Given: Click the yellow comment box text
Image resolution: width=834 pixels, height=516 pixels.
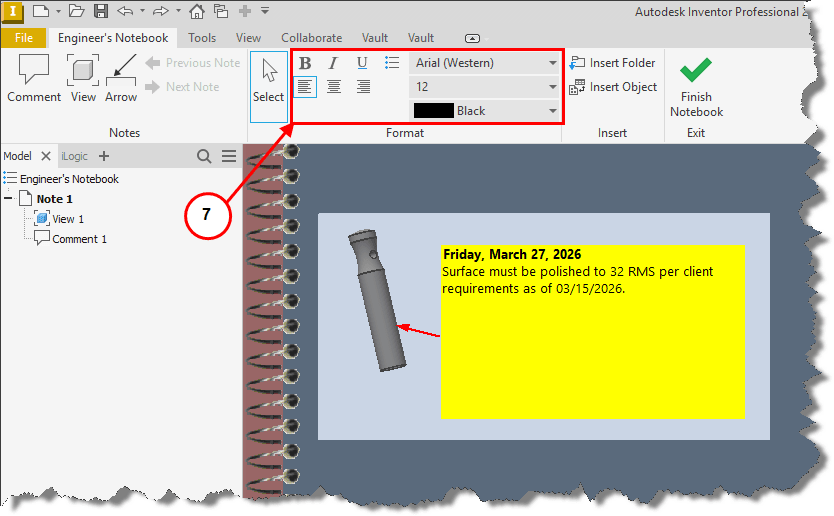Looking at the screenshot, I should 577,280.
